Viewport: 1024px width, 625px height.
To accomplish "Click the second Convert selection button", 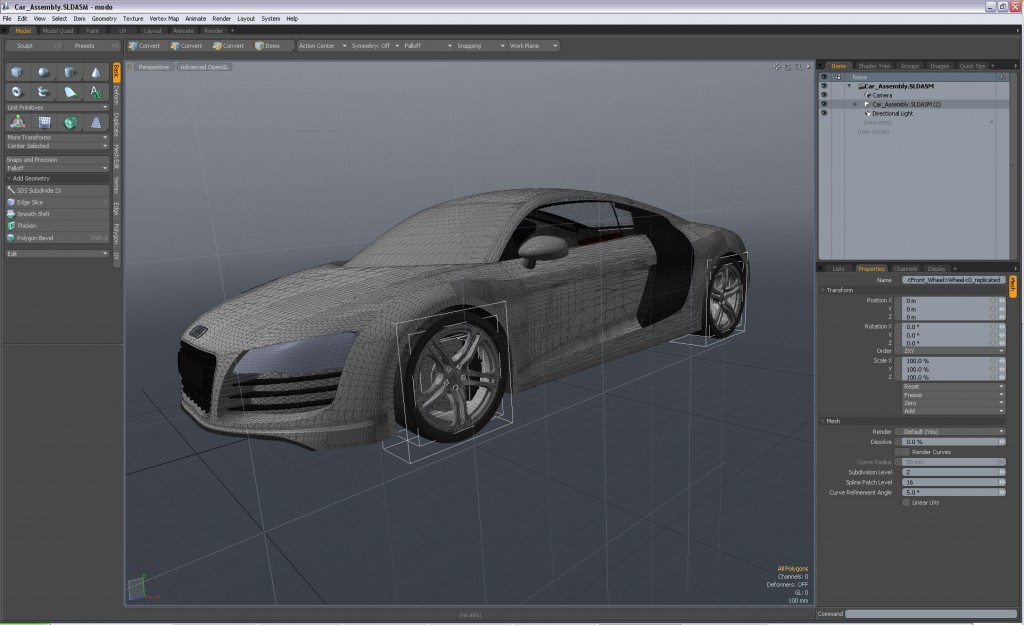I will tap(186, 46).
